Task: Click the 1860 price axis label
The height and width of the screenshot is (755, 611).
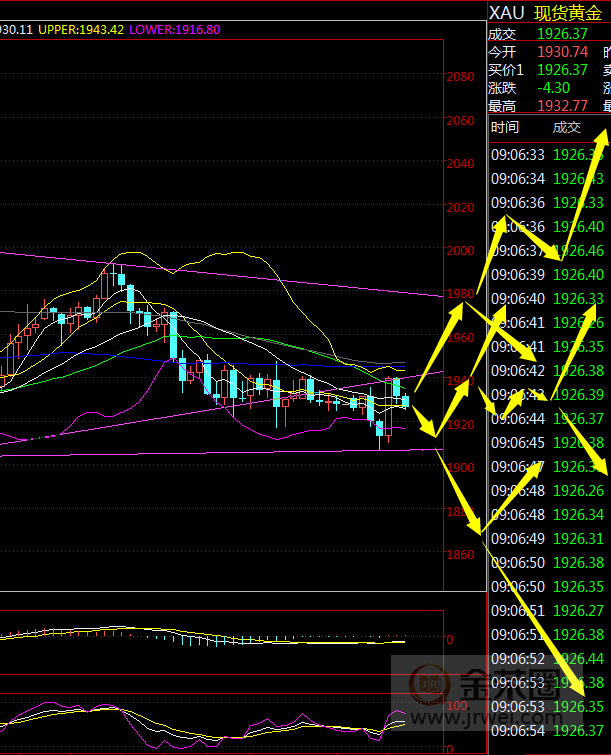Action: (x=461, y=555)
